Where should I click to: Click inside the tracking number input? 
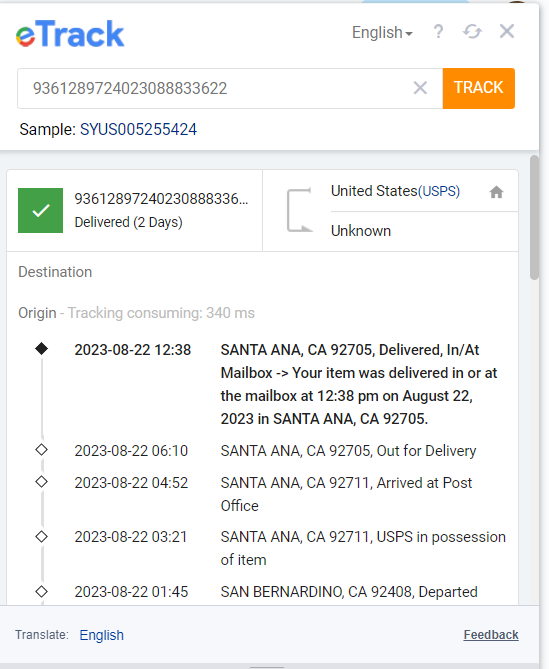tap(213, 88)
